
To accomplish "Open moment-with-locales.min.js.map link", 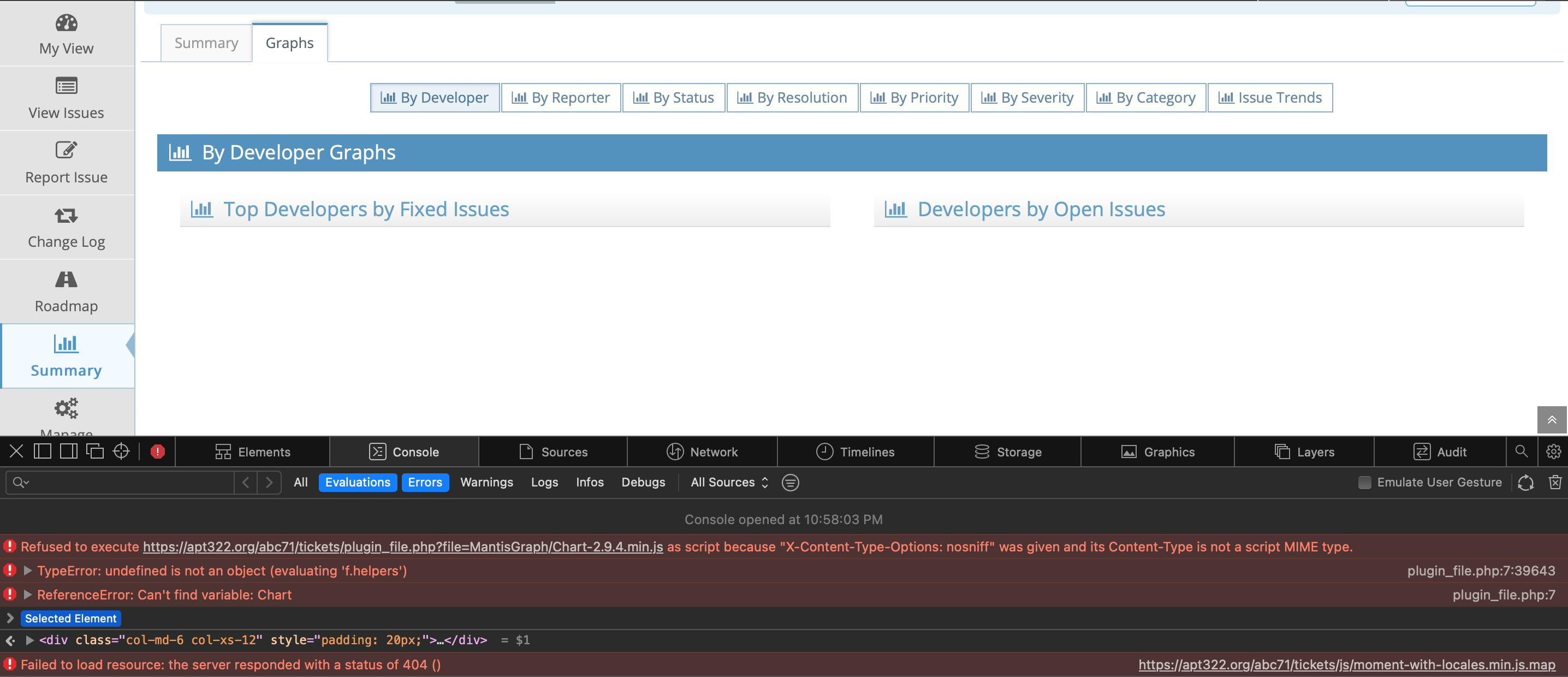I will pyautogui.click(x=1346, y=665).
